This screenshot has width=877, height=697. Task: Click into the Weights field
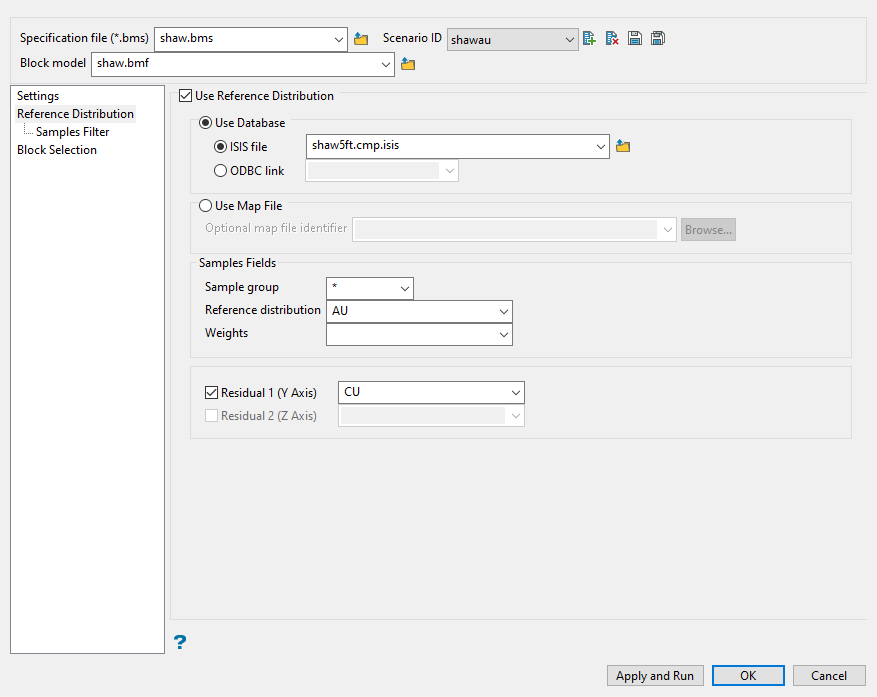click(410, 334)
